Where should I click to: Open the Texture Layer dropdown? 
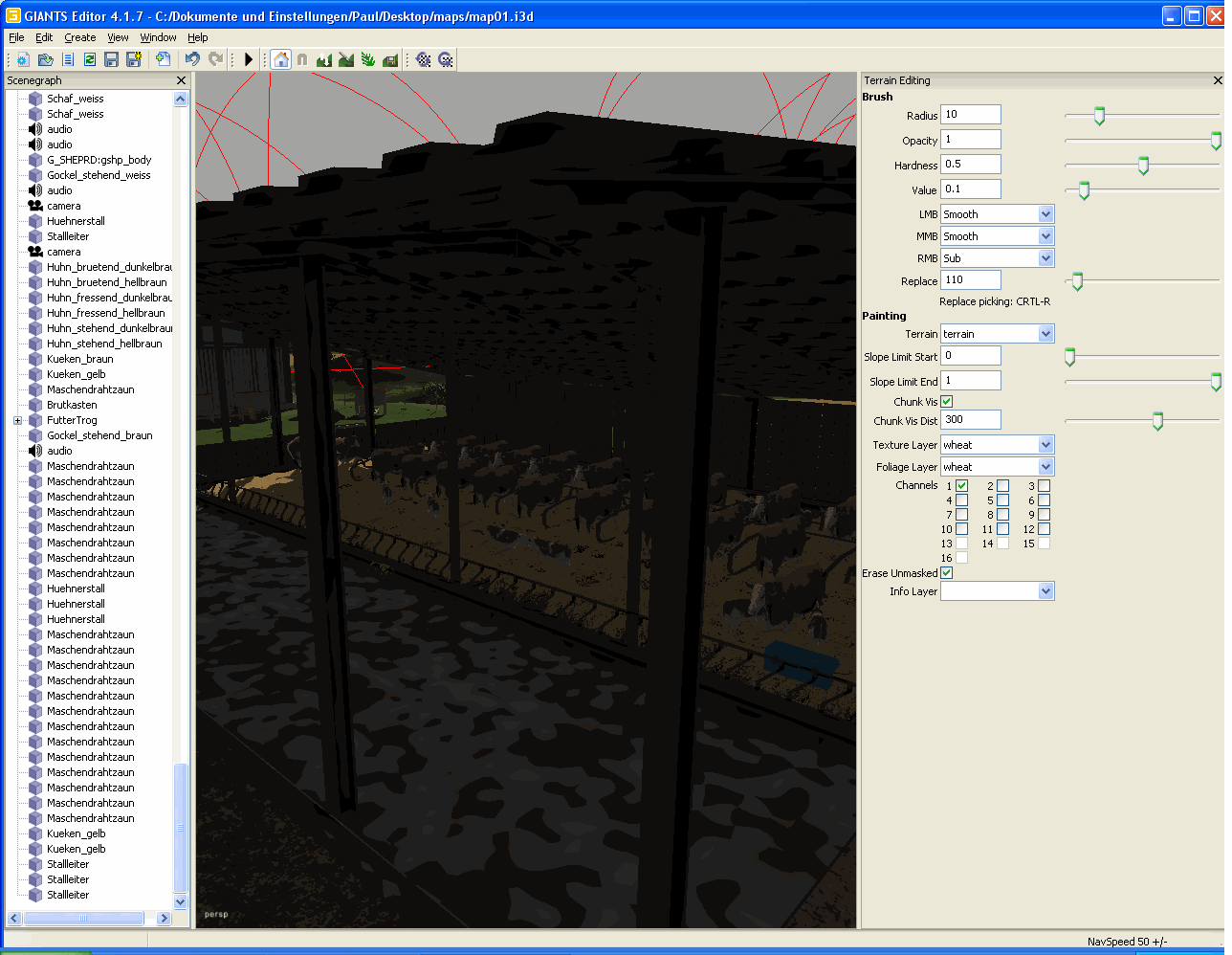coord(1045,445)
